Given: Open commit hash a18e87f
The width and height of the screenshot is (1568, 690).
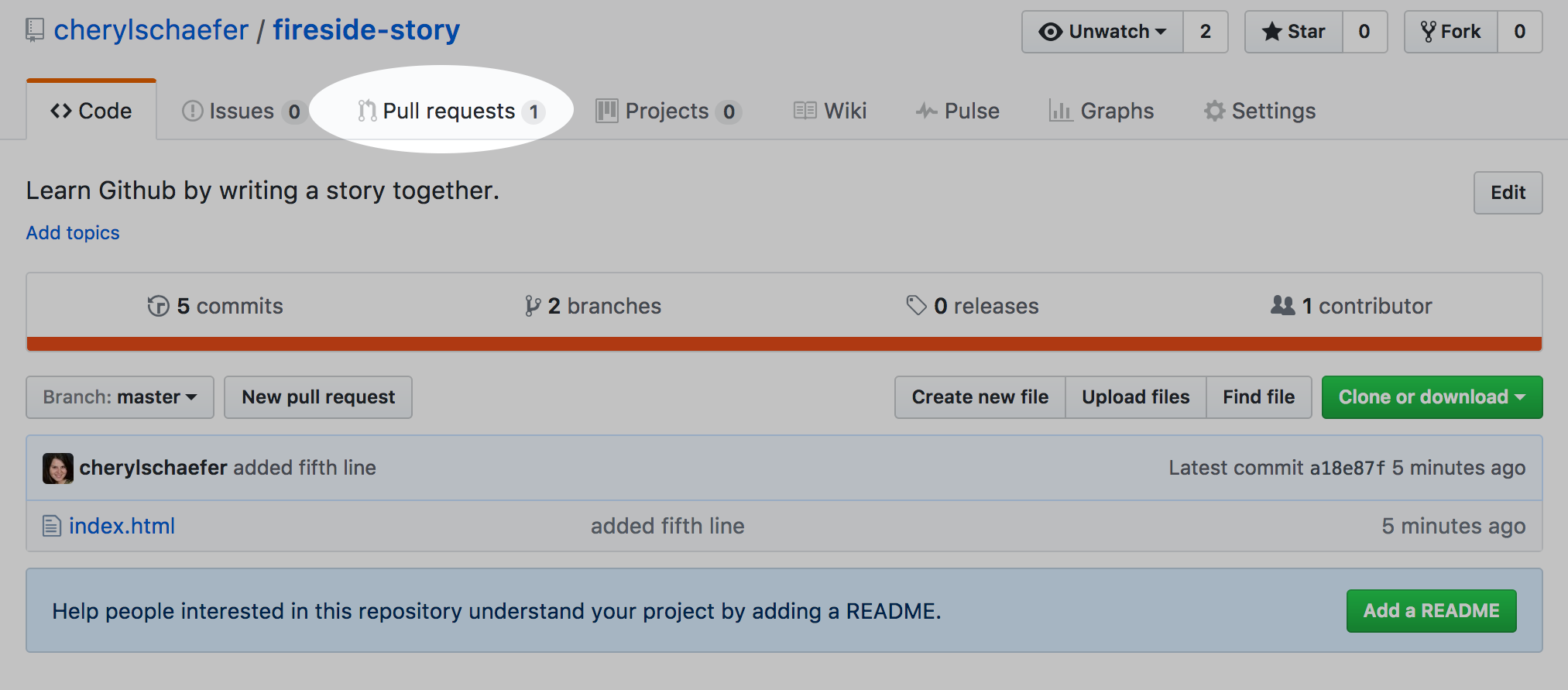Looking at the screenshot, I should [1348, 468].
